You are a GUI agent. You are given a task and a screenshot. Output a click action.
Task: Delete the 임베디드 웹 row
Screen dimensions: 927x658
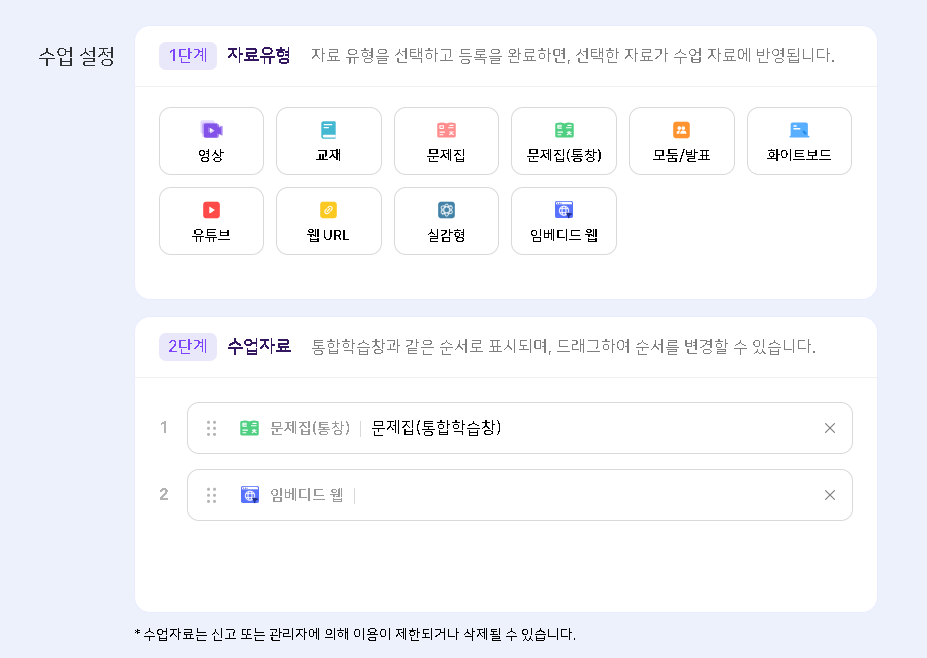point(829,495)
